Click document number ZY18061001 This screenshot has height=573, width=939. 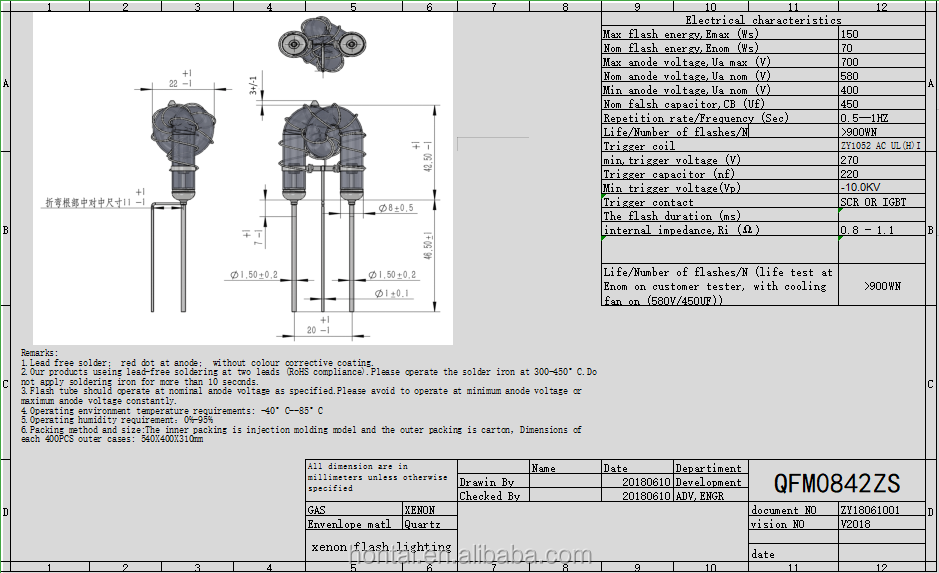870,510
